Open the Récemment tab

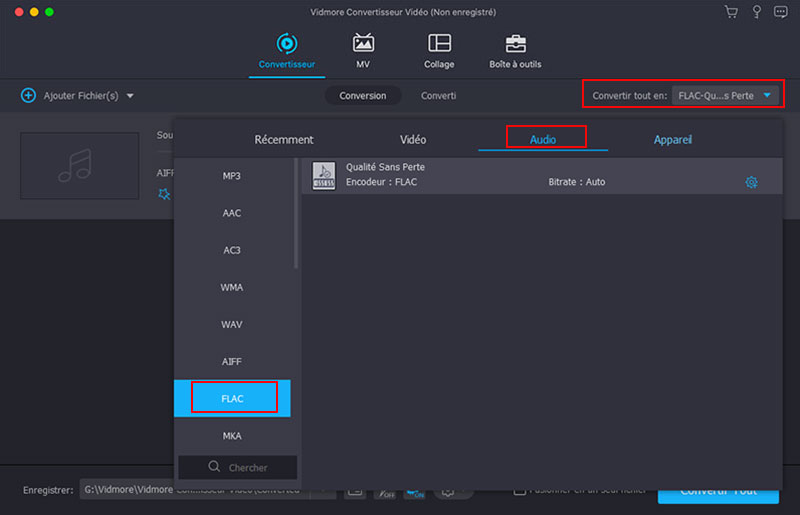point(284,140)
